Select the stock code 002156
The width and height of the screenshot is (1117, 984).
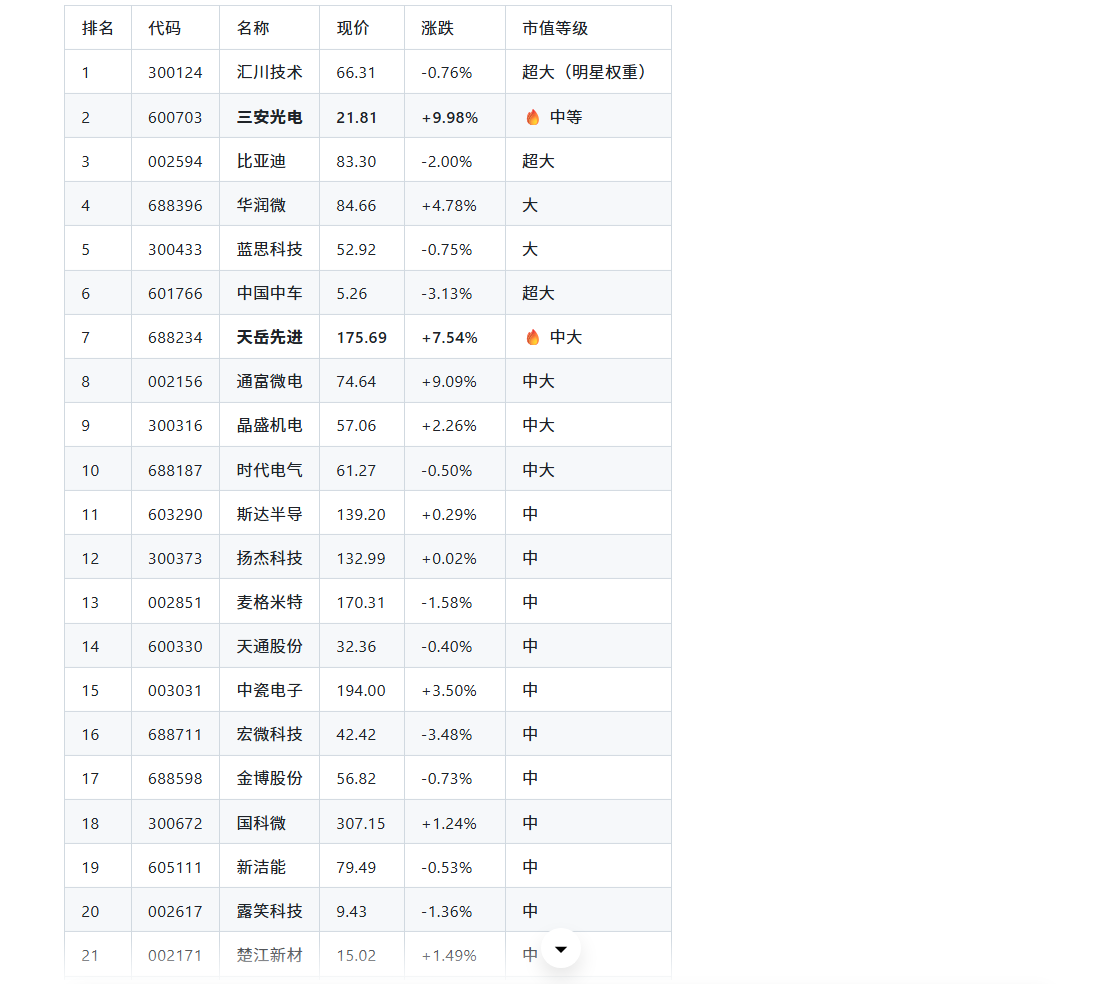pyautogui.click(x=175, y=382)
